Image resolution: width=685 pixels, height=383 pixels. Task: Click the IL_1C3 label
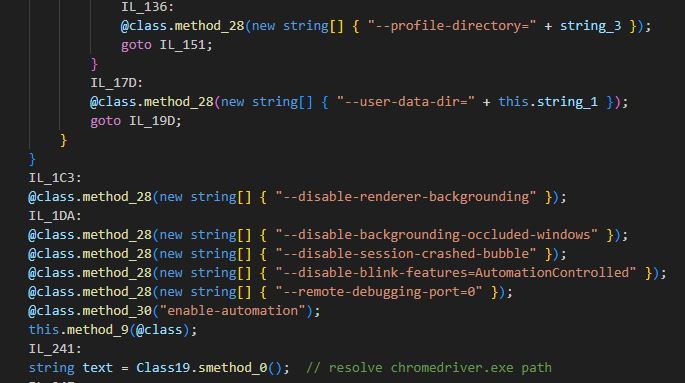coord(55,178)
